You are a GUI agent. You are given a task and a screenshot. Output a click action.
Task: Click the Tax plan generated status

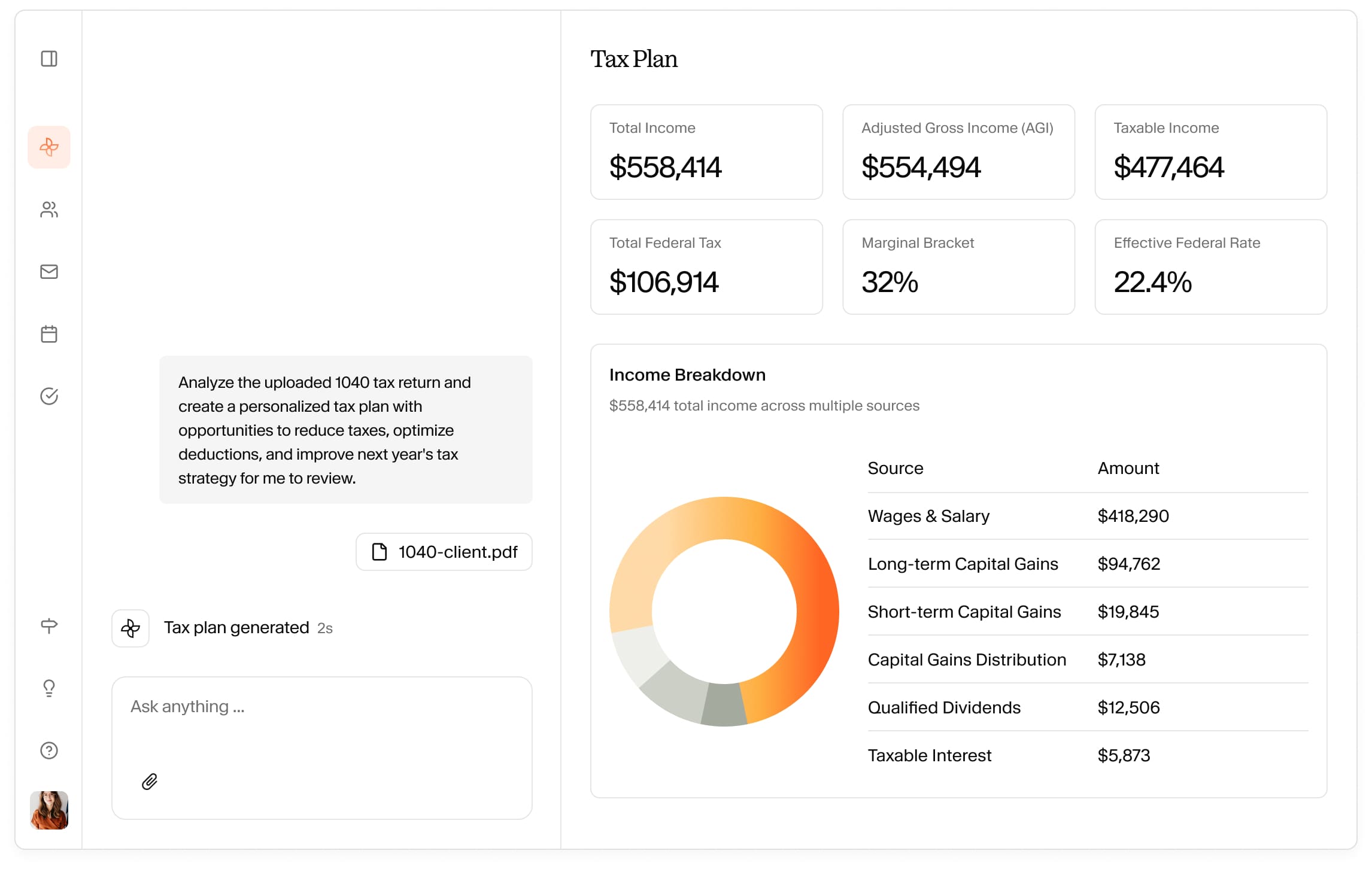(x=236, y=628)
